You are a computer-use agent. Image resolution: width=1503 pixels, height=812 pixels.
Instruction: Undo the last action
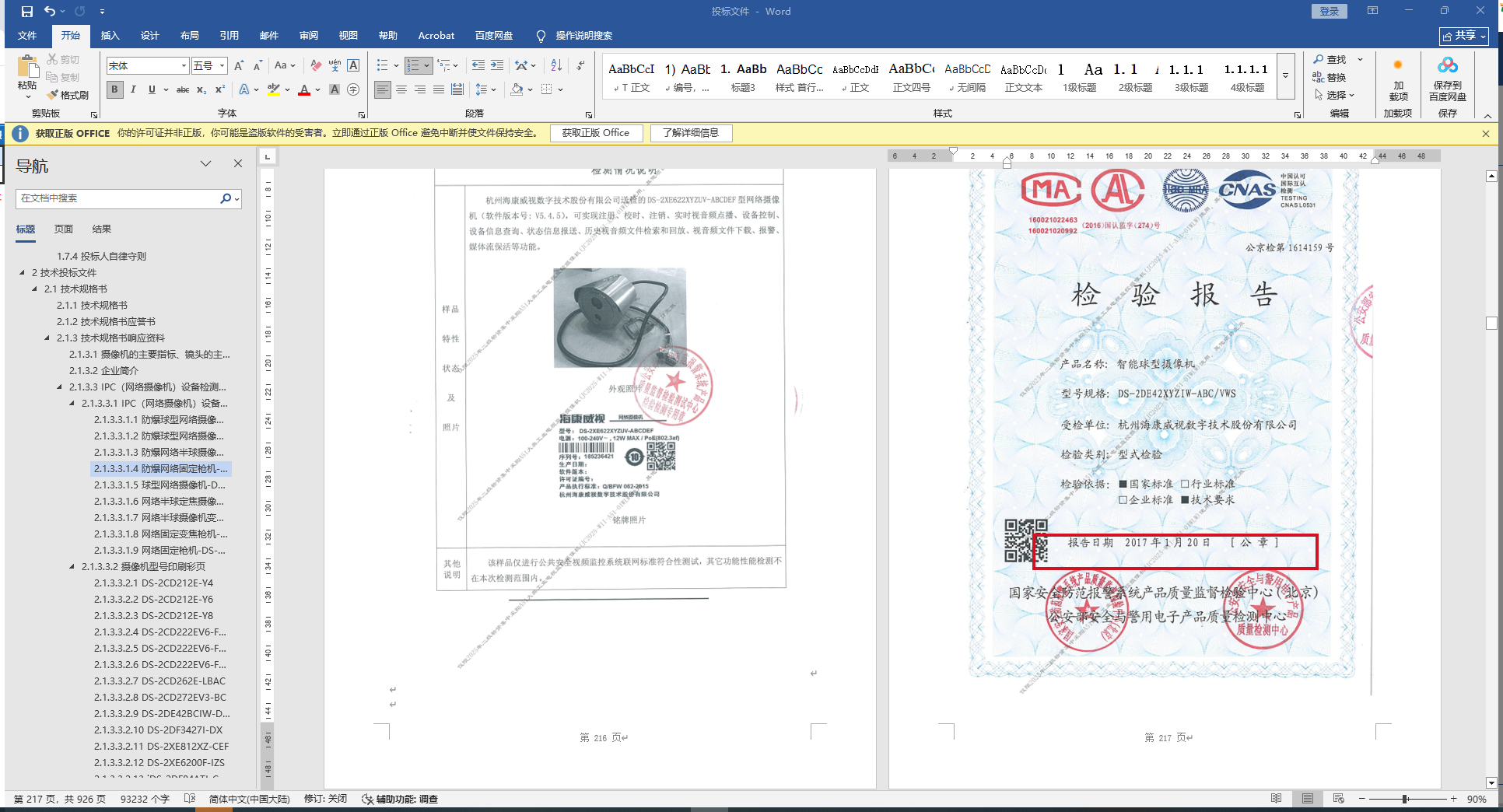click(50, 12)
